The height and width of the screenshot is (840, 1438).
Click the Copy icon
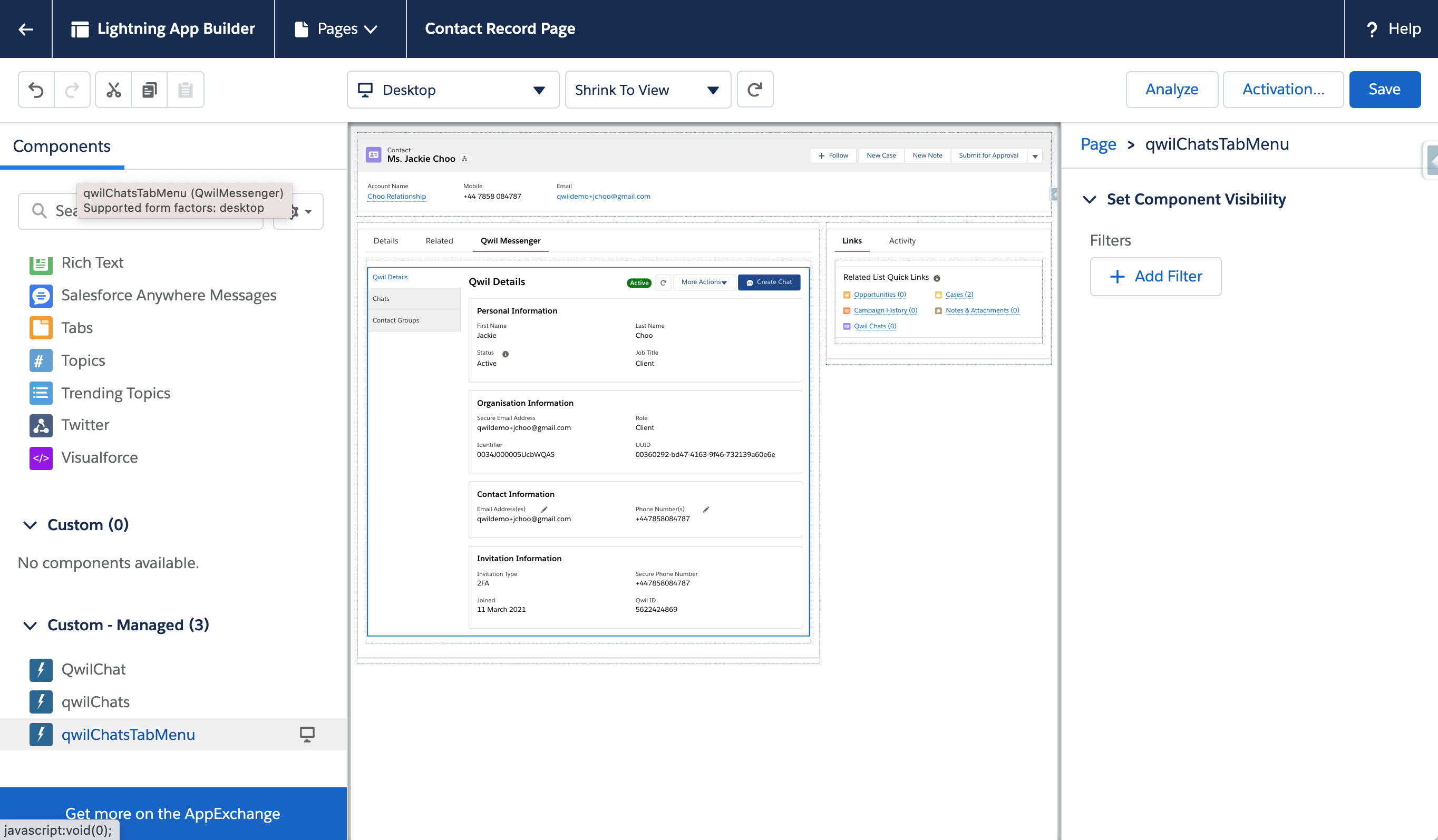click(150, 90)
